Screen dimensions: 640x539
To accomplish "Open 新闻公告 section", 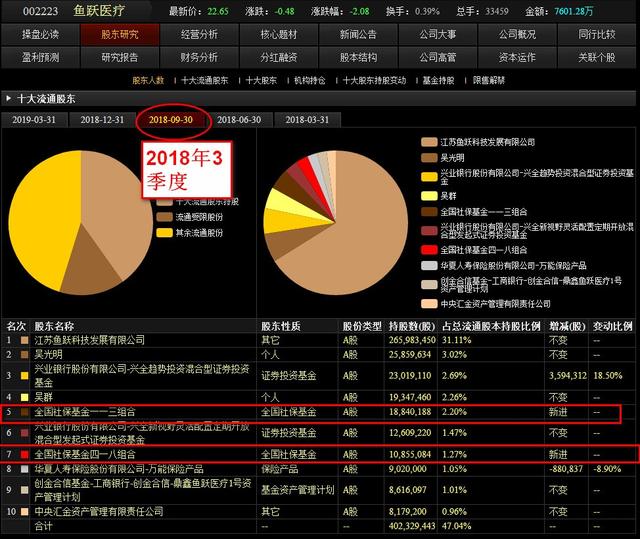I will pos(358,34).
